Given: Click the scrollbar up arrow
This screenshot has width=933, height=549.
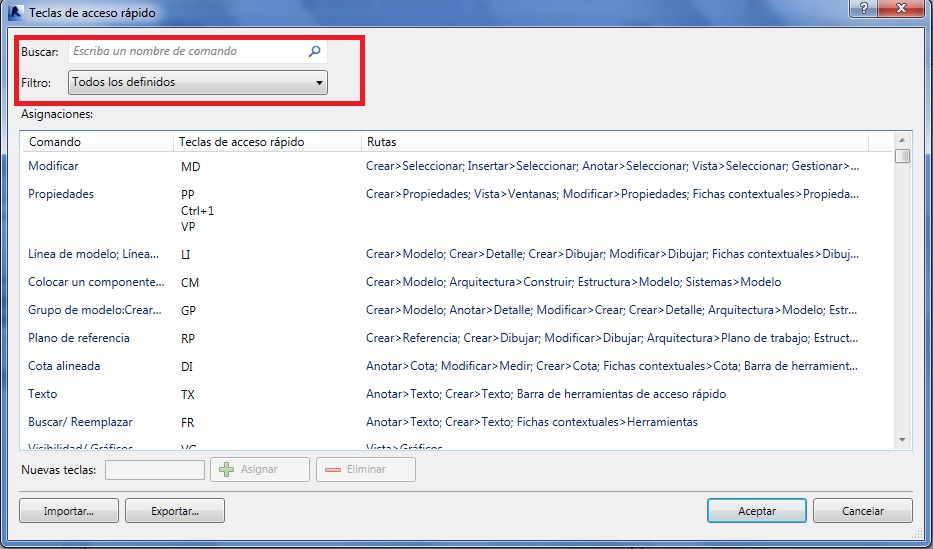Looking at the screenshot, I should [902, 141].
